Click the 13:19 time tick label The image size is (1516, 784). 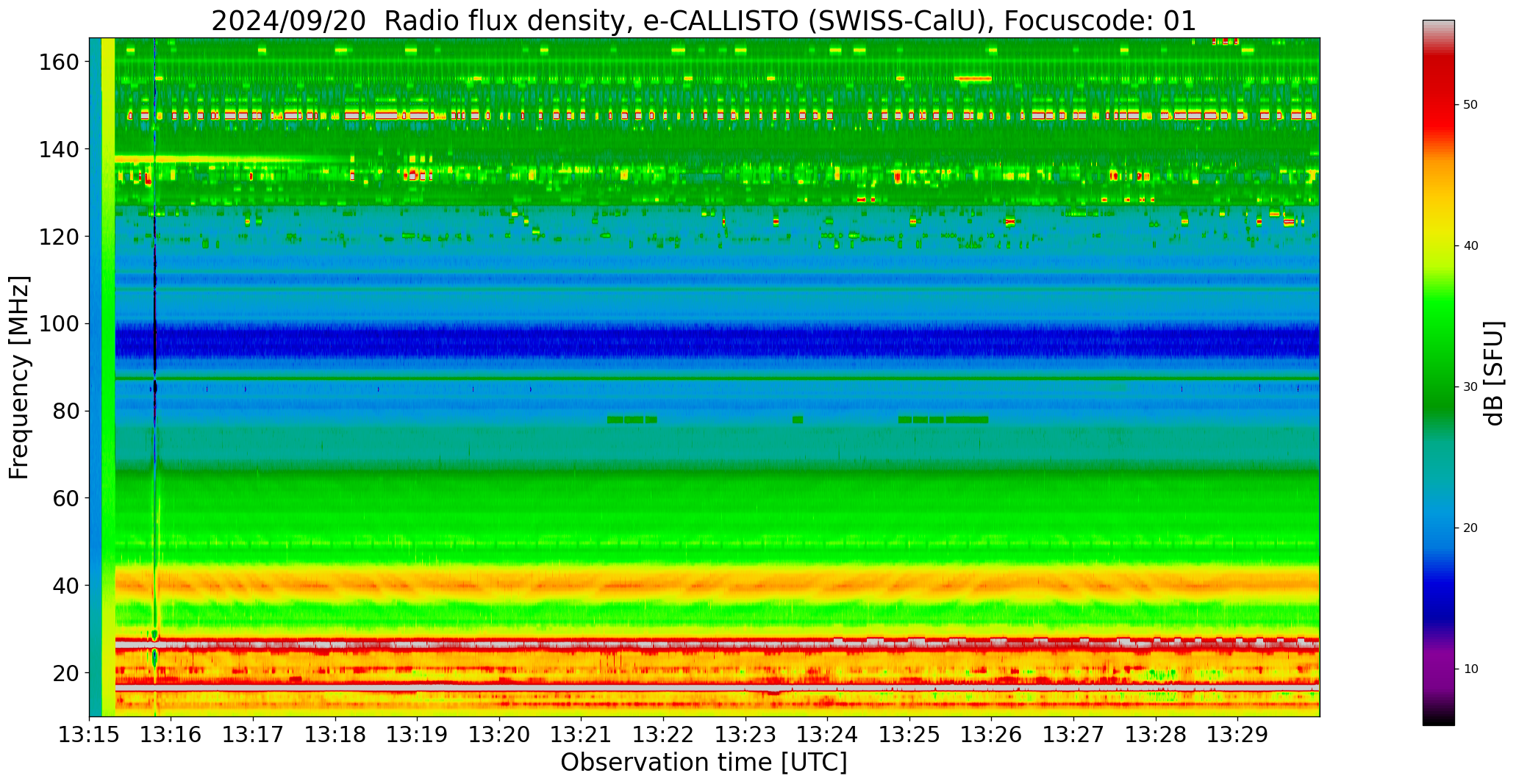click(x=418, y=734)
